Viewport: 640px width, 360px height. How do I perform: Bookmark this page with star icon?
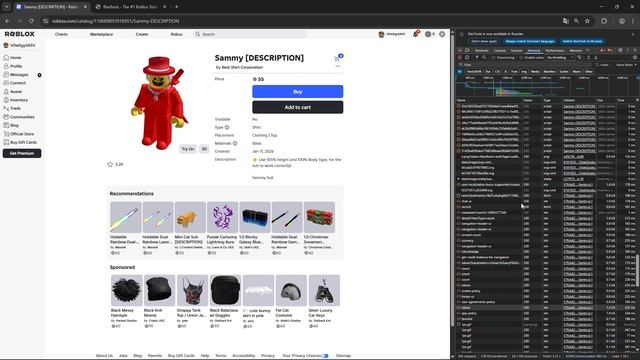[x=587, y=21]
